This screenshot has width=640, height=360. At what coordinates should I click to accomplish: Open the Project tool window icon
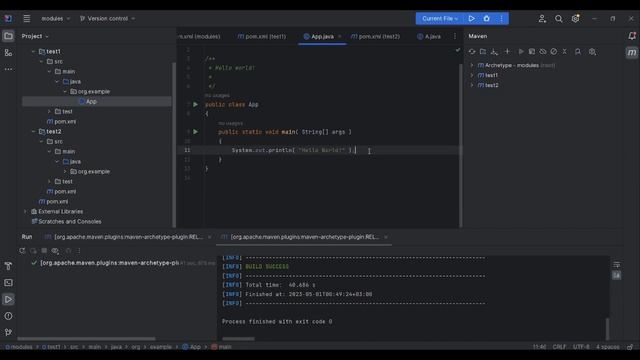[8, 36]
